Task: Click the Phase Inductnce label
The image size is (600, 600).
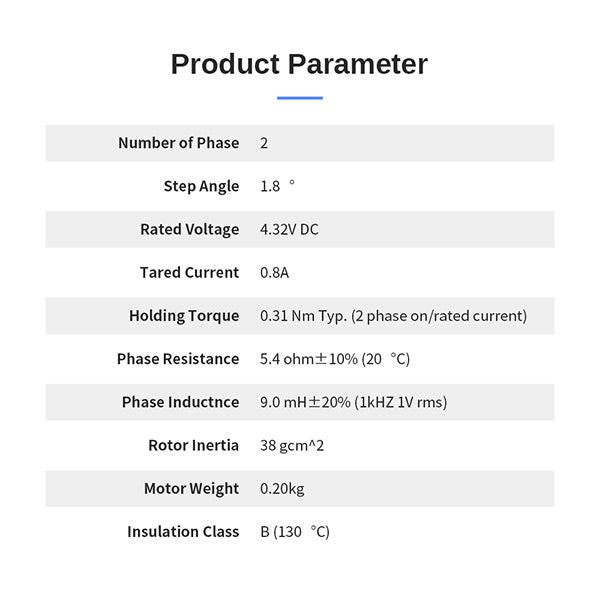Action: [x=181, y=402]
